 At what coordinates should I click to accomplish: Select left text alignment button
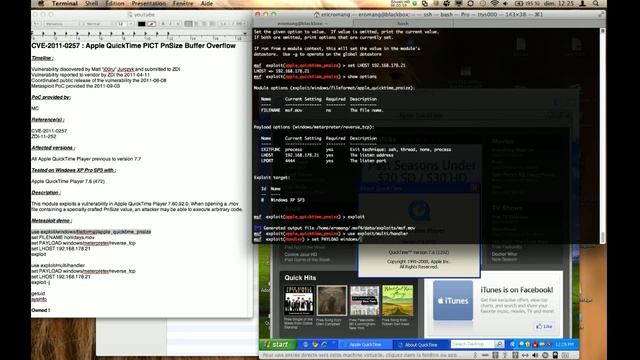pos(188,24)
